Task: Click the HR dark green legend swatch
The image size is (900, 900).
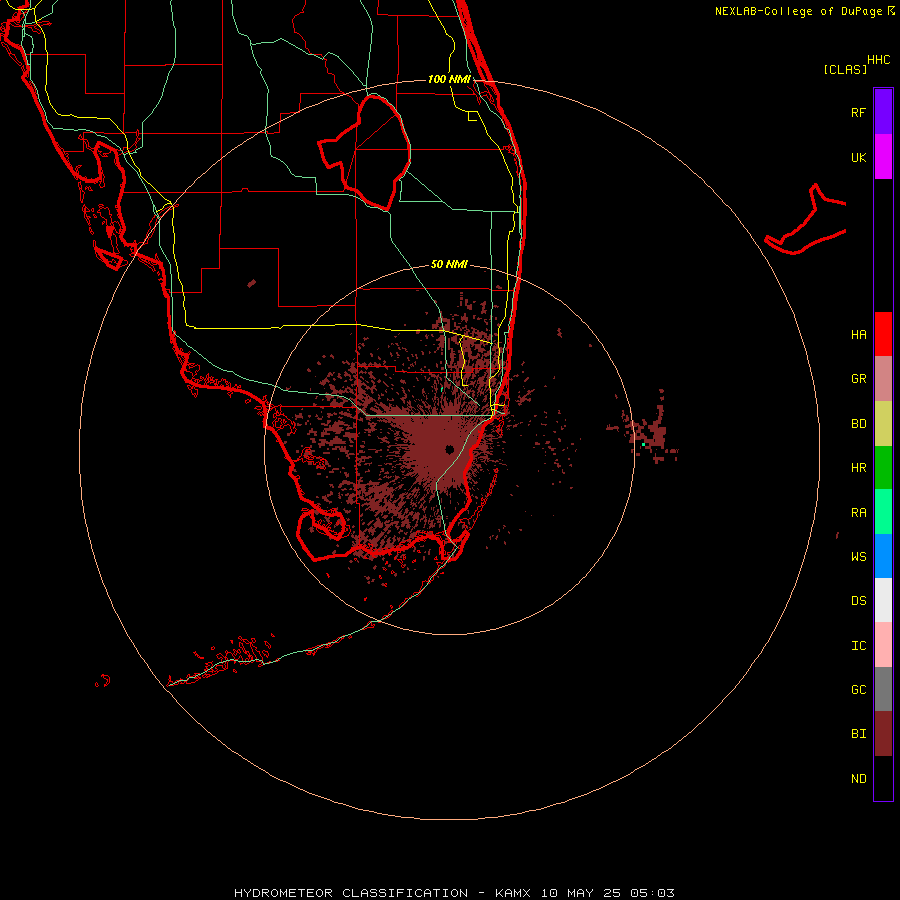Action: click(883, 468)
